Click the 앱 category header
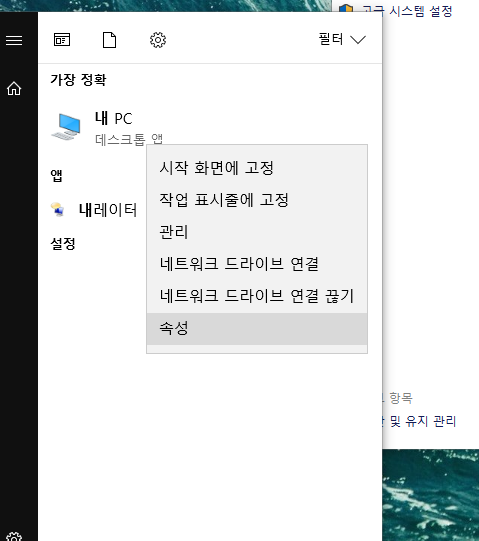 [x=57, y=176]
